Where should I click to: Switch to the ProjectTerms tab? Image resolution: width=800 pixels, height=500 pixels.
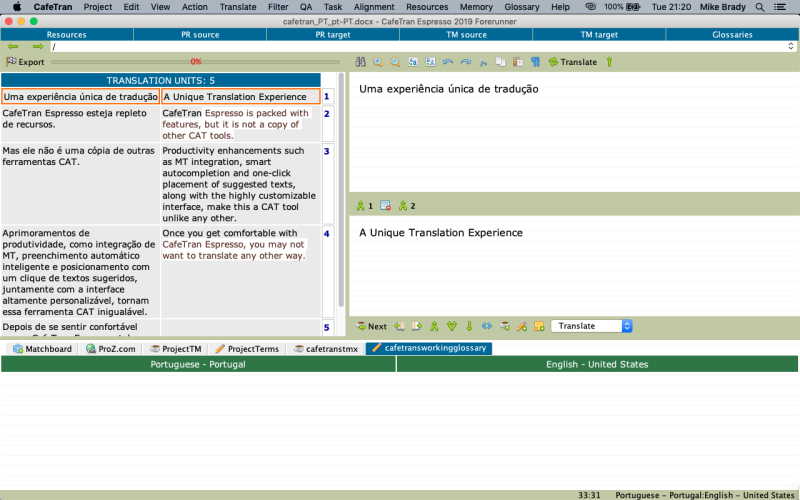point(247,349)
